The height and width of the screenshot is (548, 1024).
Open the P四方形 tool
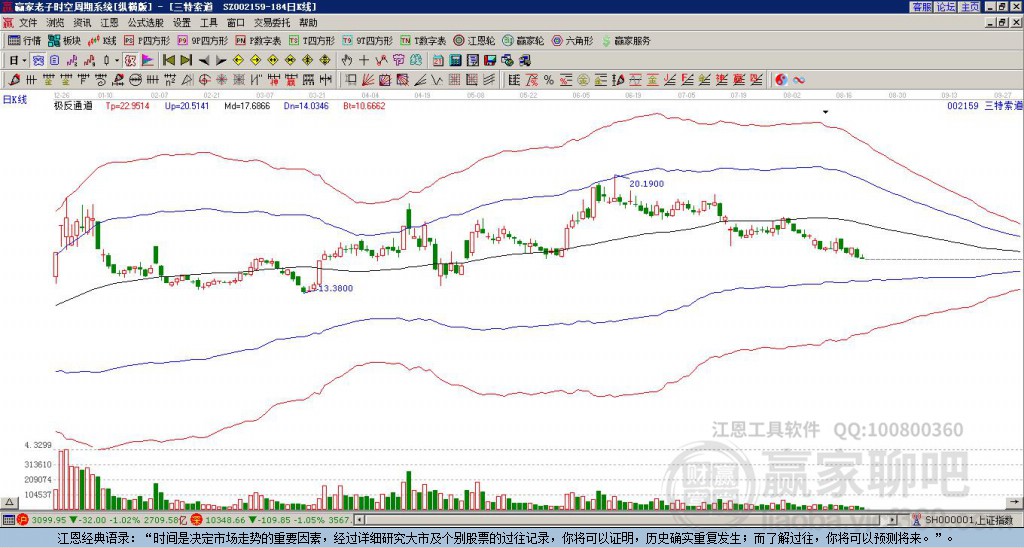coord(147,40)
